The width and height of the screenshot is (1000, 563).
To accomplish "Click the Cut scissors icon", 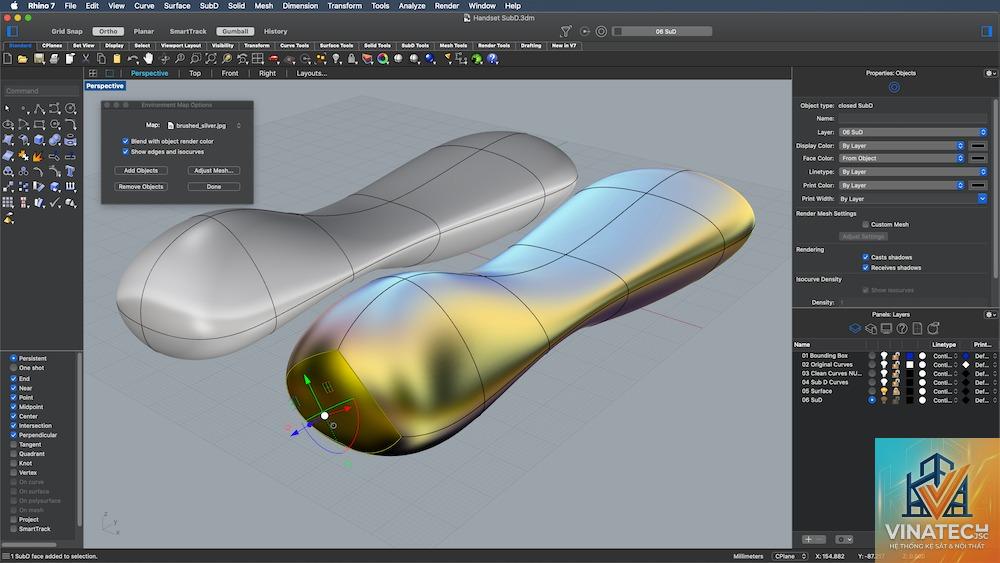I will [85, 59].
